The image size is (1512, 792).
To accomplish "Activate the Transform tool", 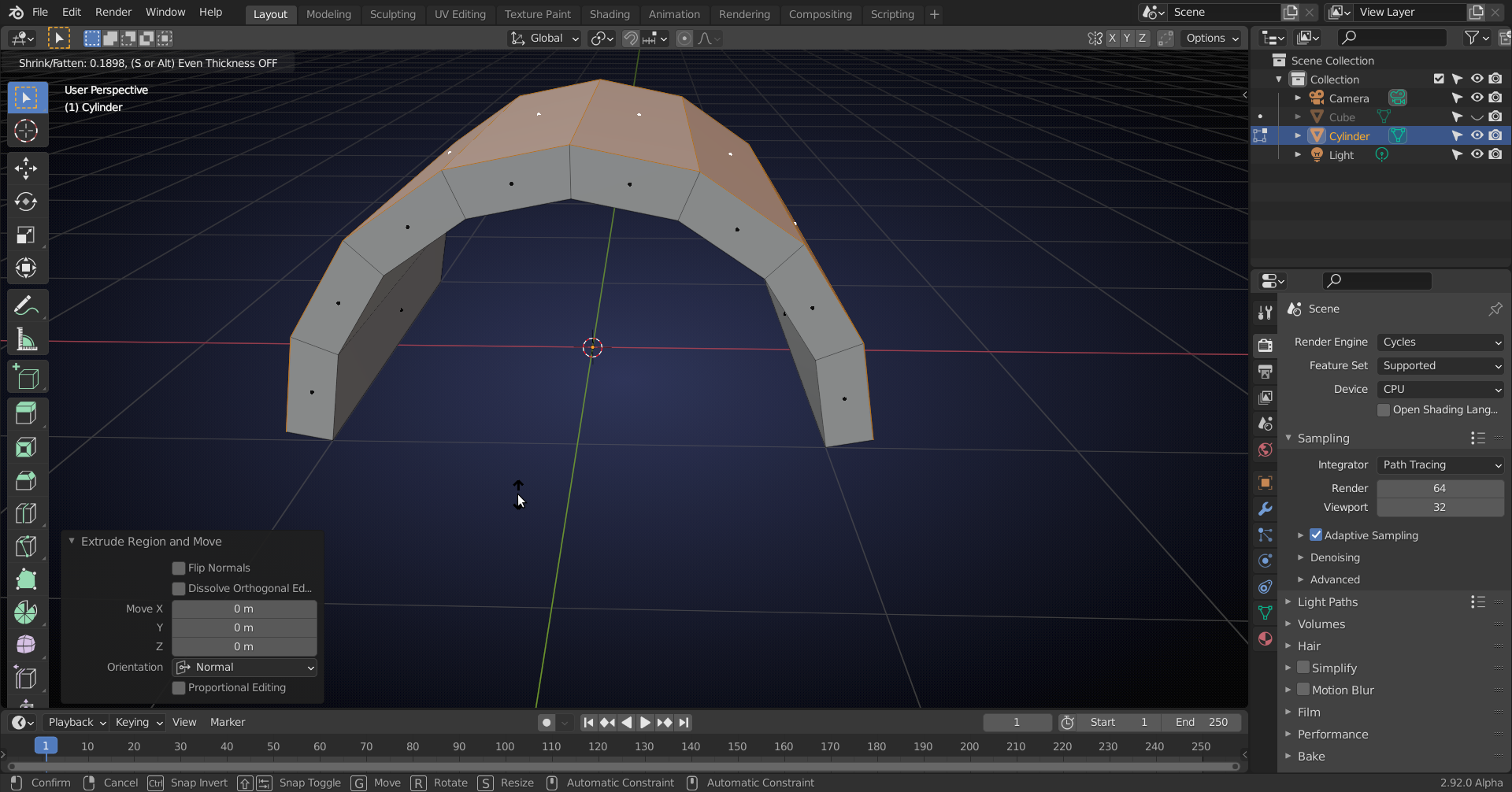I will tap(26, 268).
